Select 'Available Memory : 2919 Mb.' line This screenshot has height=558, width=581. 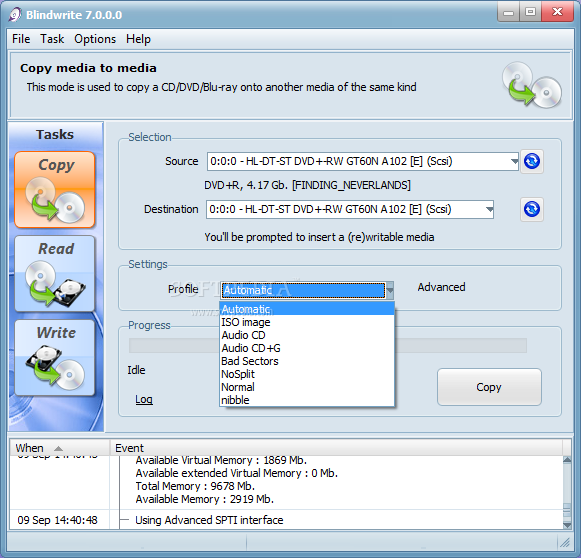click(205, 499)
